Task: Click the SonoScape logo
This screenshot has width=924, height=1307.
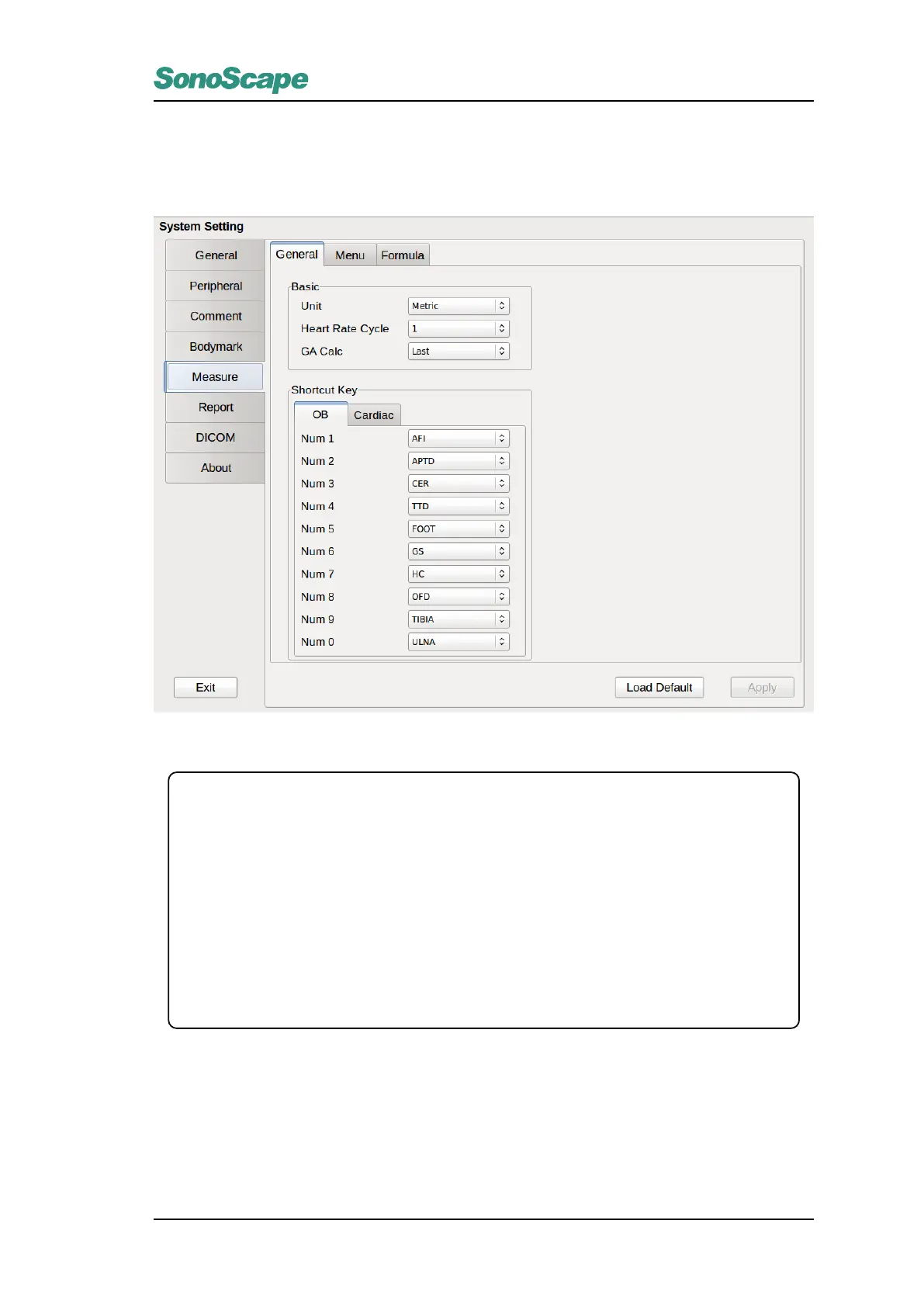Action: pyautogui.click(x=231, y=79)
